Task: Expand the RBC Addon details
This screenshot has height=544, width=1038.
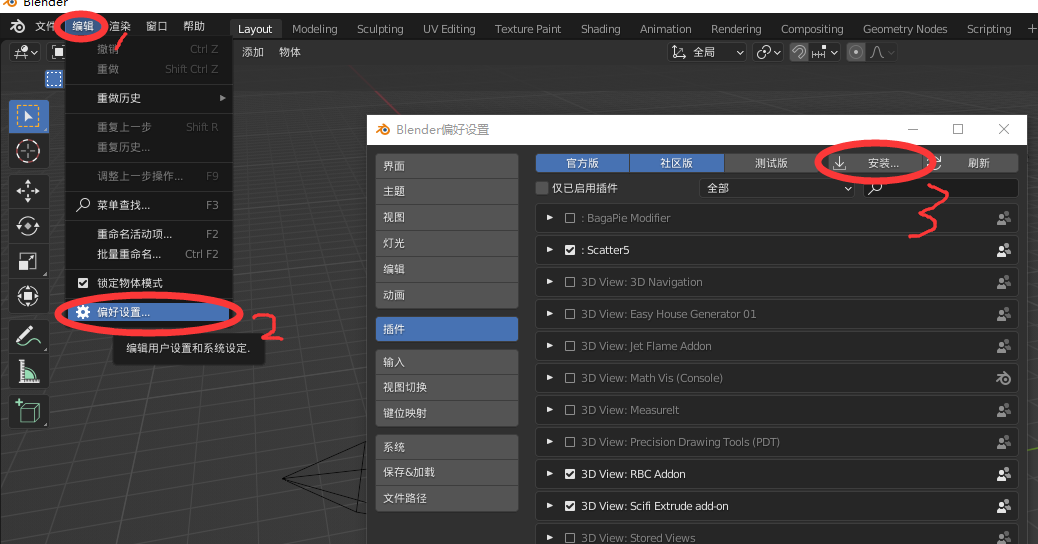Action: tap(549, 474)
